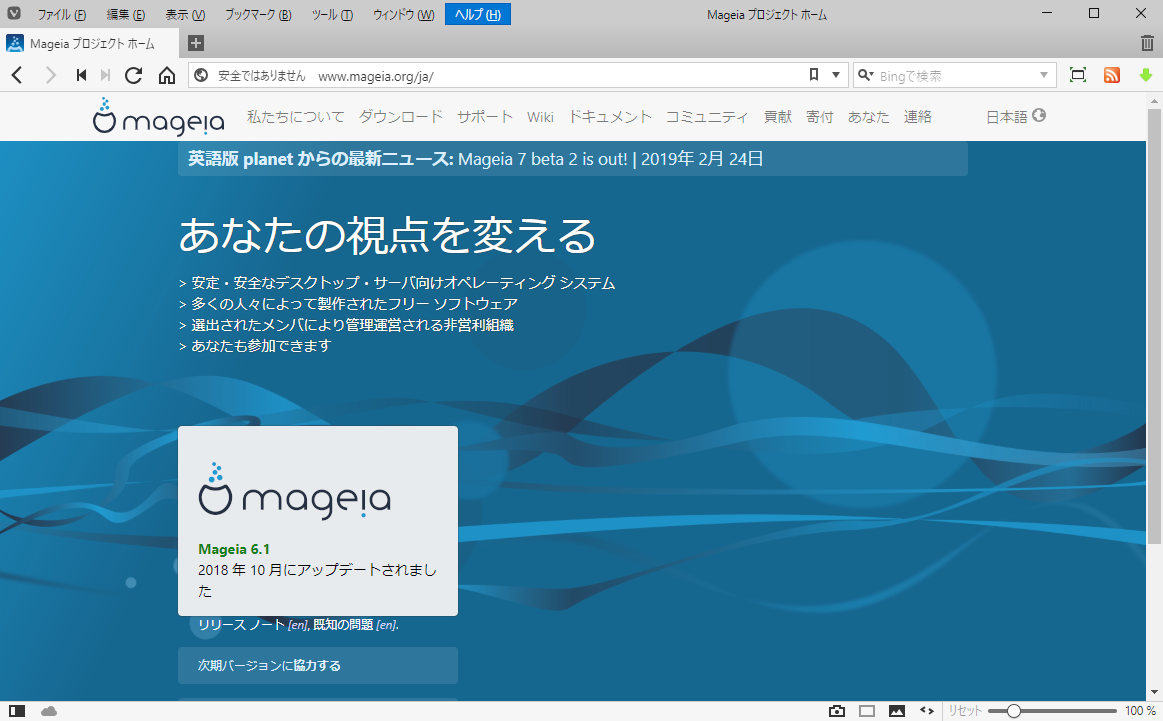Viewport: 1163px width, 721px height.
Task: Go to the home page
Action: (167, 75)
